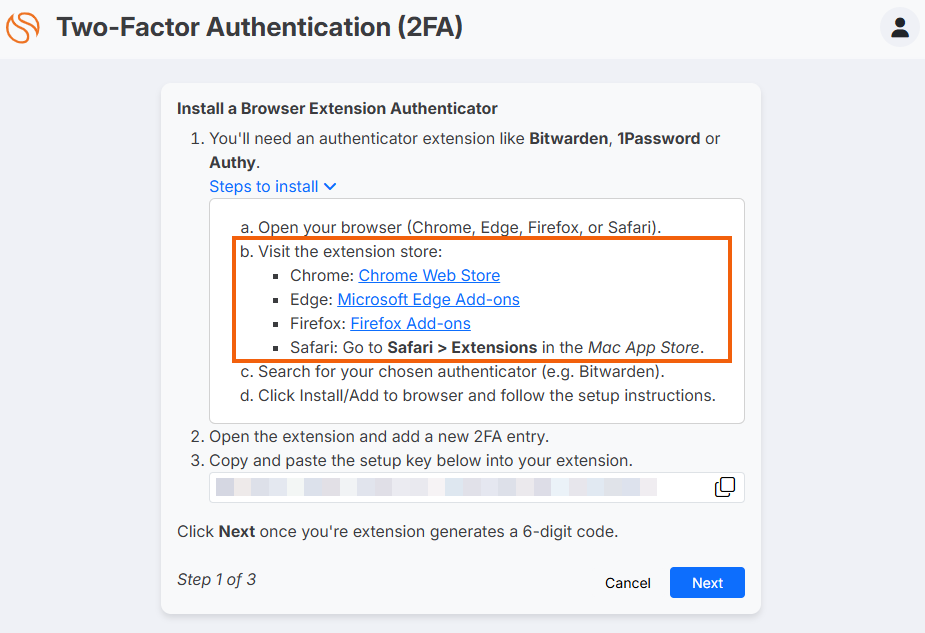Image resolution: width=925 pixels, height=633 pixels.
Task: Click the Install a Browser Extension Authenticator heading
Action: 337,109
